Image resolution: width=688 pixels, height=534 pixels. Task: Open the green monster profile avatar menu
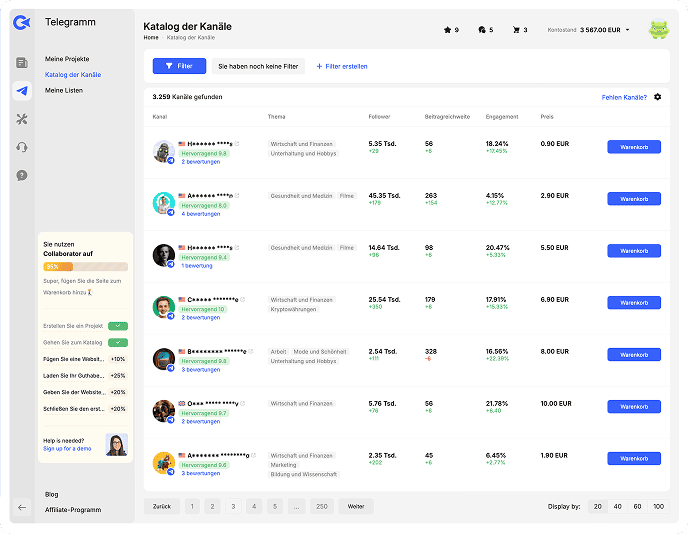[x=659, y=30]
